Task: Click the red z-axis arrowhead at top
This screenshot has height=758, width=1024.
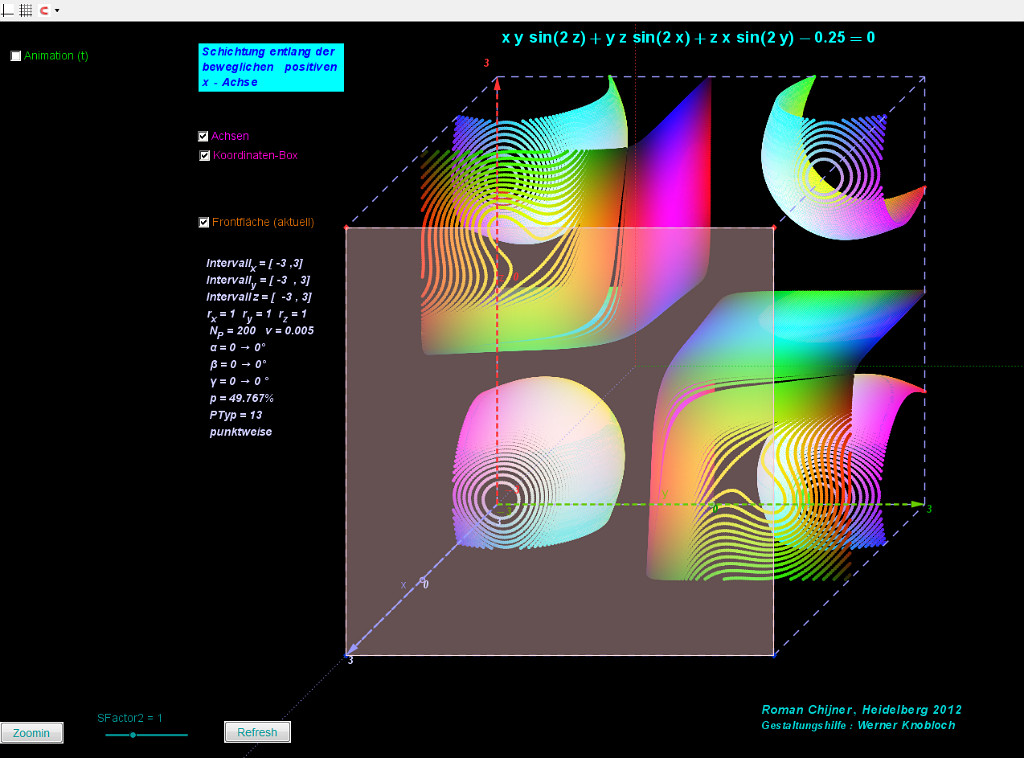Action: click(x=497, y=81)
